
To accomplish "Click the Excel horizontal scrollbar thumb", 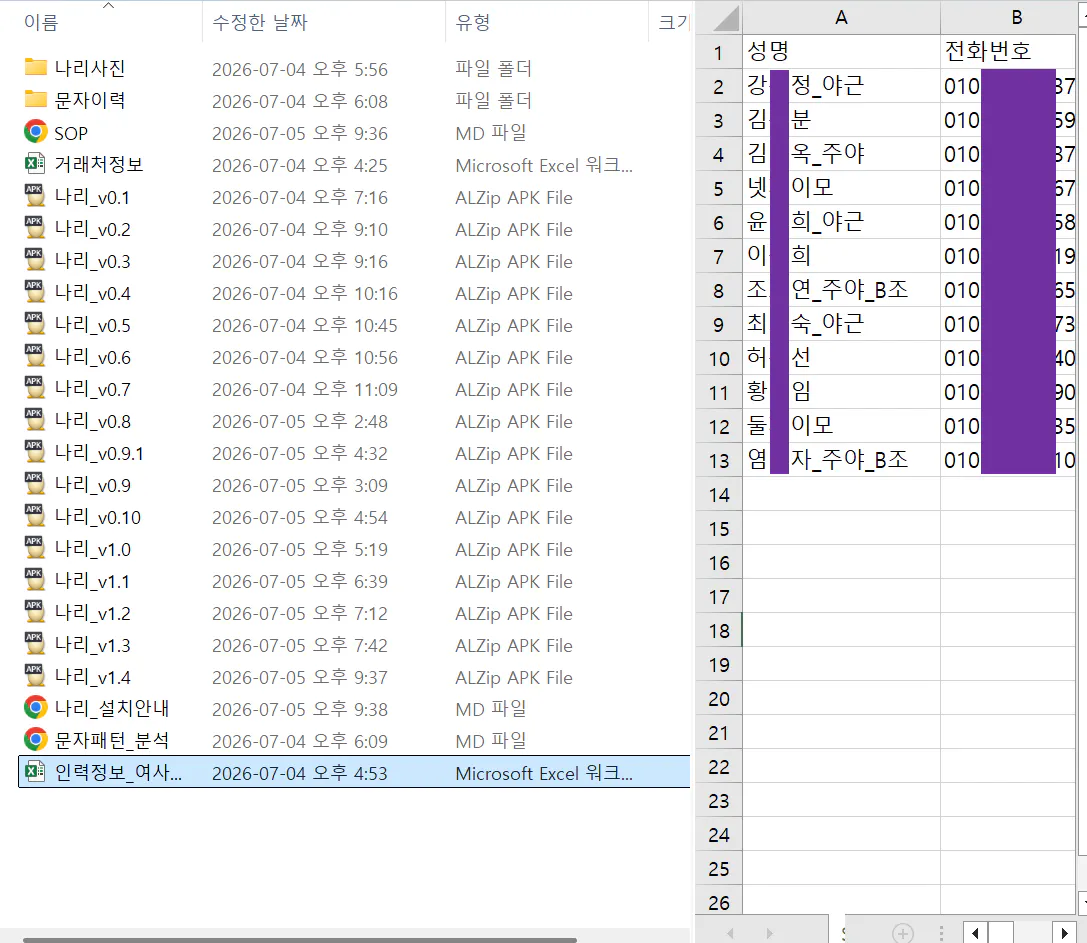I will [x=1000, y=933].
